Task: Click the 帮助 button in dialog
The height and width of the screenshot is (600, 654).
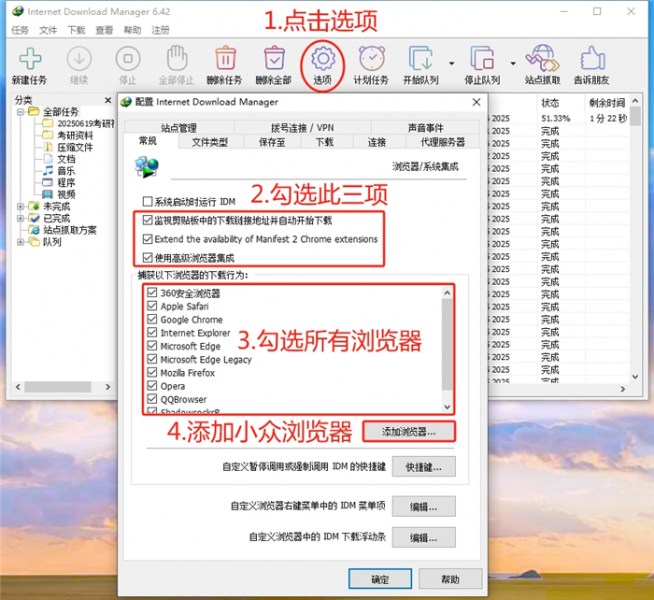Action: (x=450, y=579)
